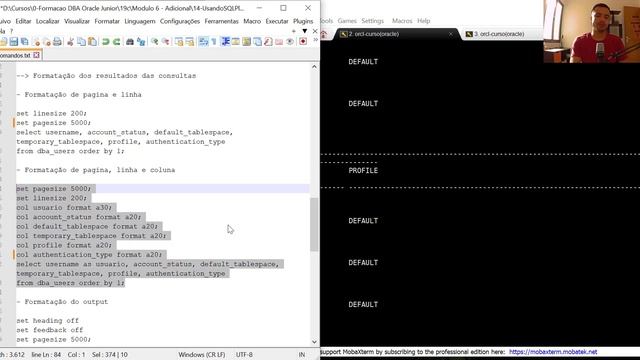
Task: Open the Configurações menu
Action: click(180, 21)
